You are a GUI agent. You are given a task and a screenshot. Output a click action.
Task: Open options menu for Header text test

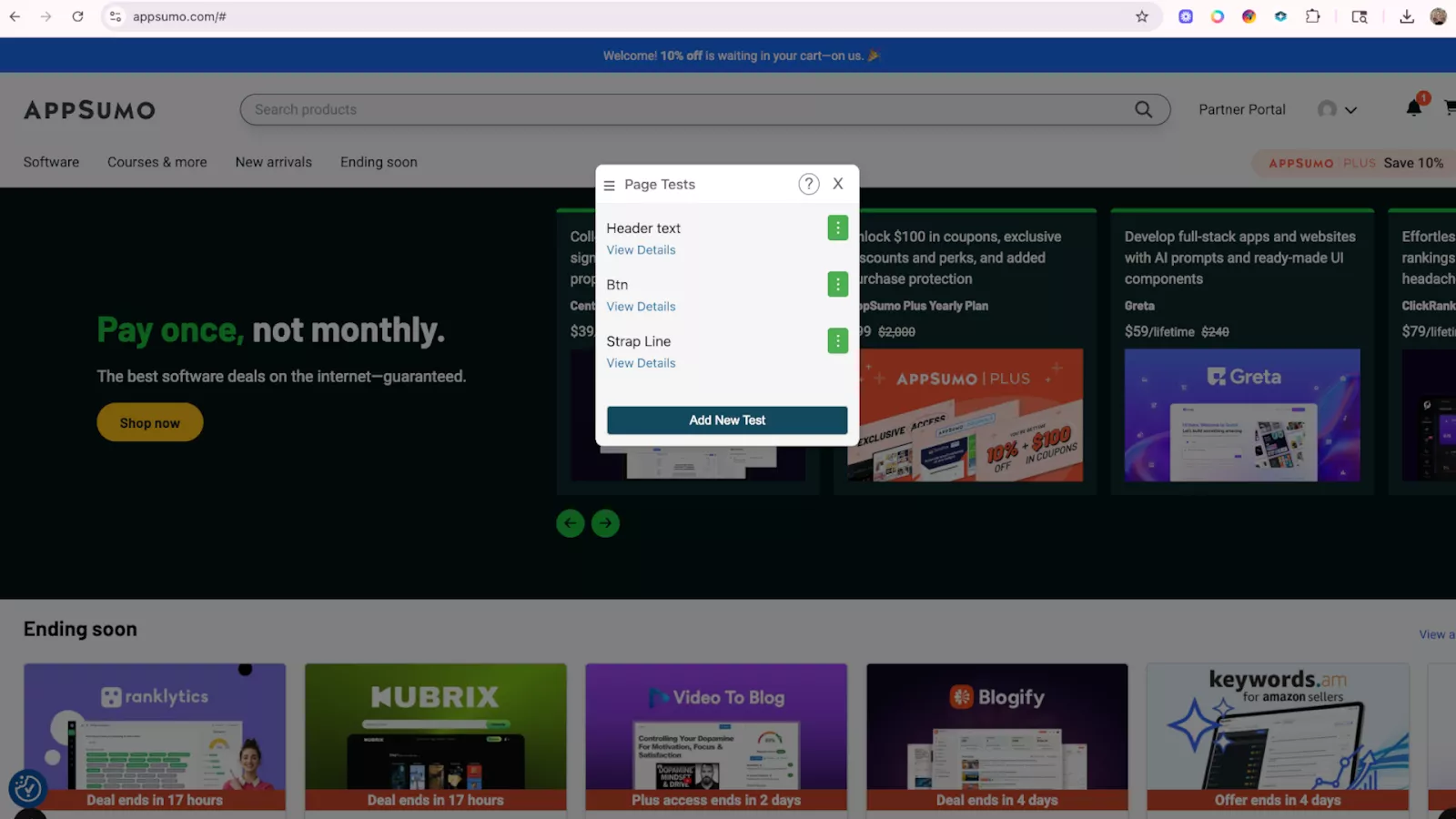click(x=837, y=228)
